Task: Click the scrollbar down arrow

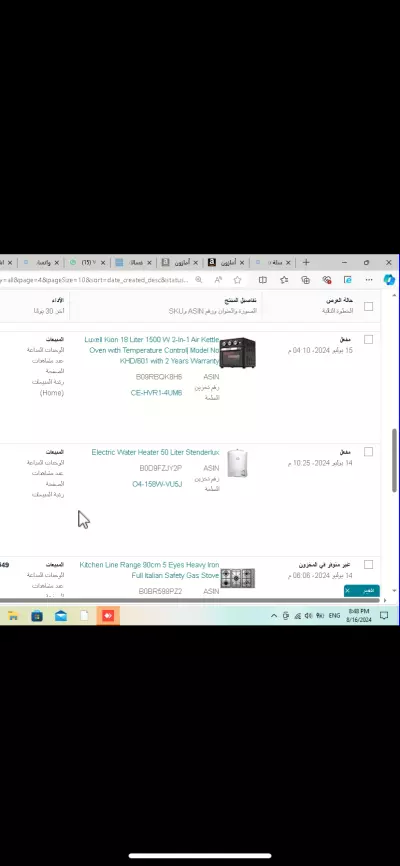Action: tap(394, 591)
